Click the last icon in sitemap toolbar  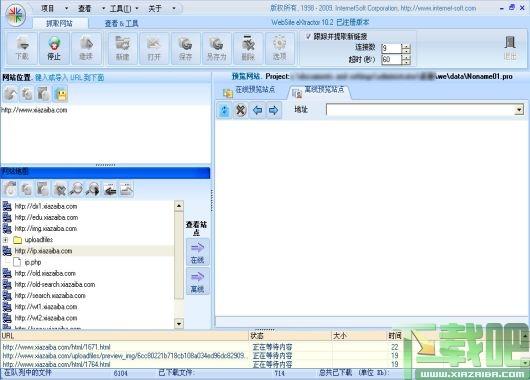126,189
